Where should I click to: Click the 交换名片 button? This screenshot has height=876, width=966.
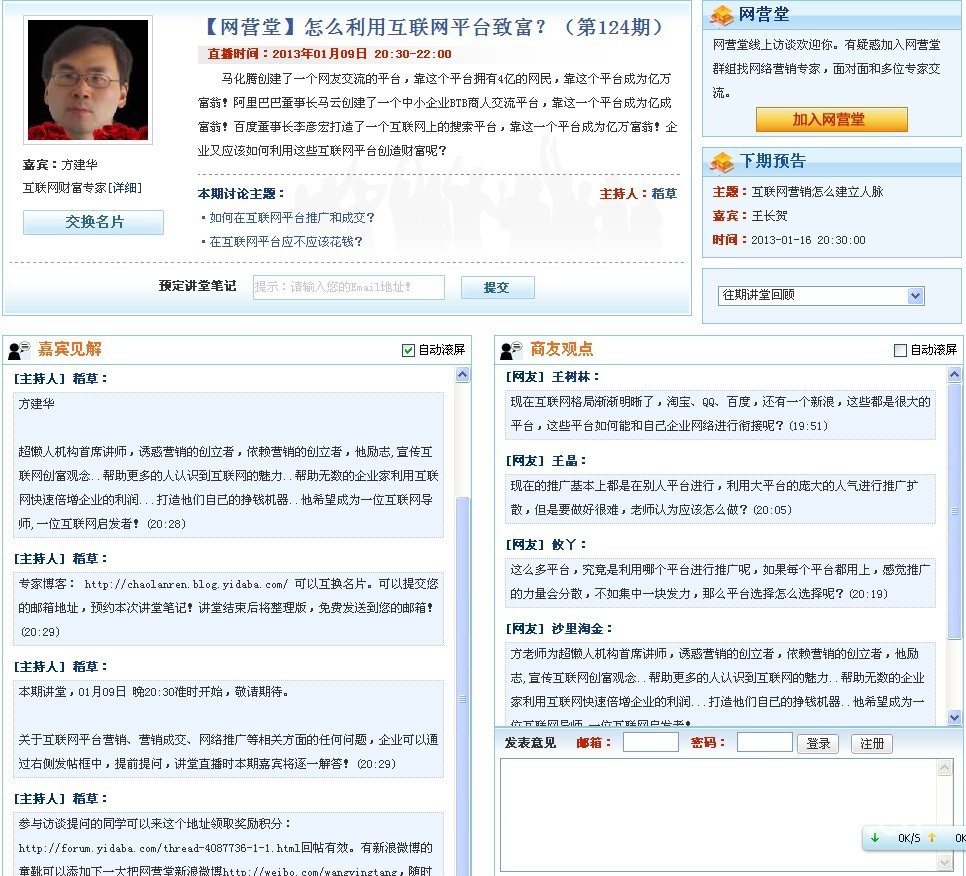tap(94, 222)
